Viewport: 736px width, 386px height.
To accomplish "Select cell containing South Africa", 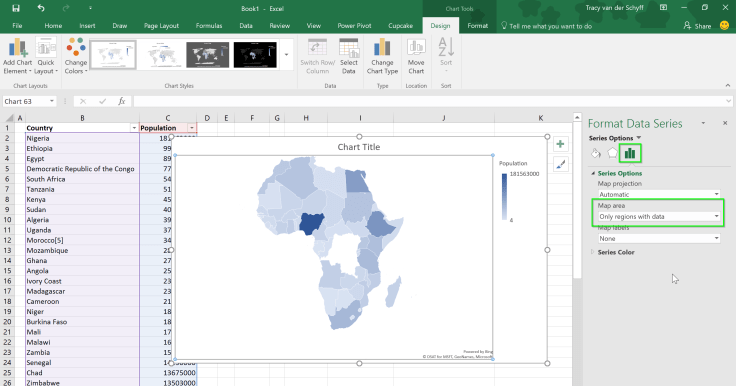I will coord(82,179).
